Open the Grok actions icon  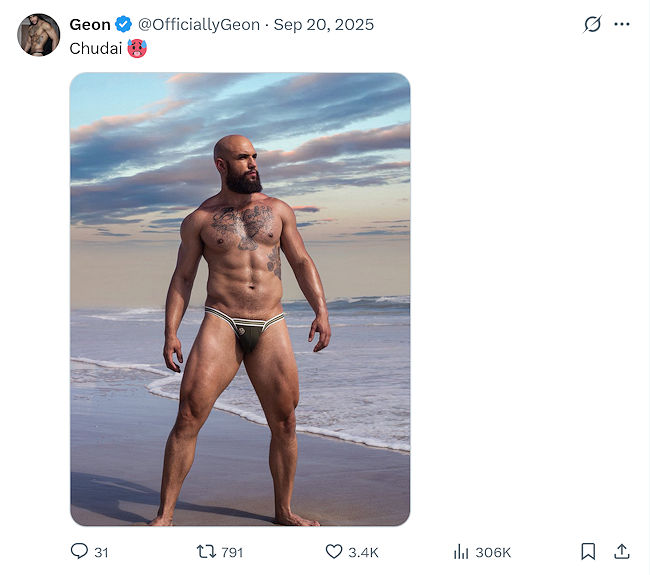(592, 24)
